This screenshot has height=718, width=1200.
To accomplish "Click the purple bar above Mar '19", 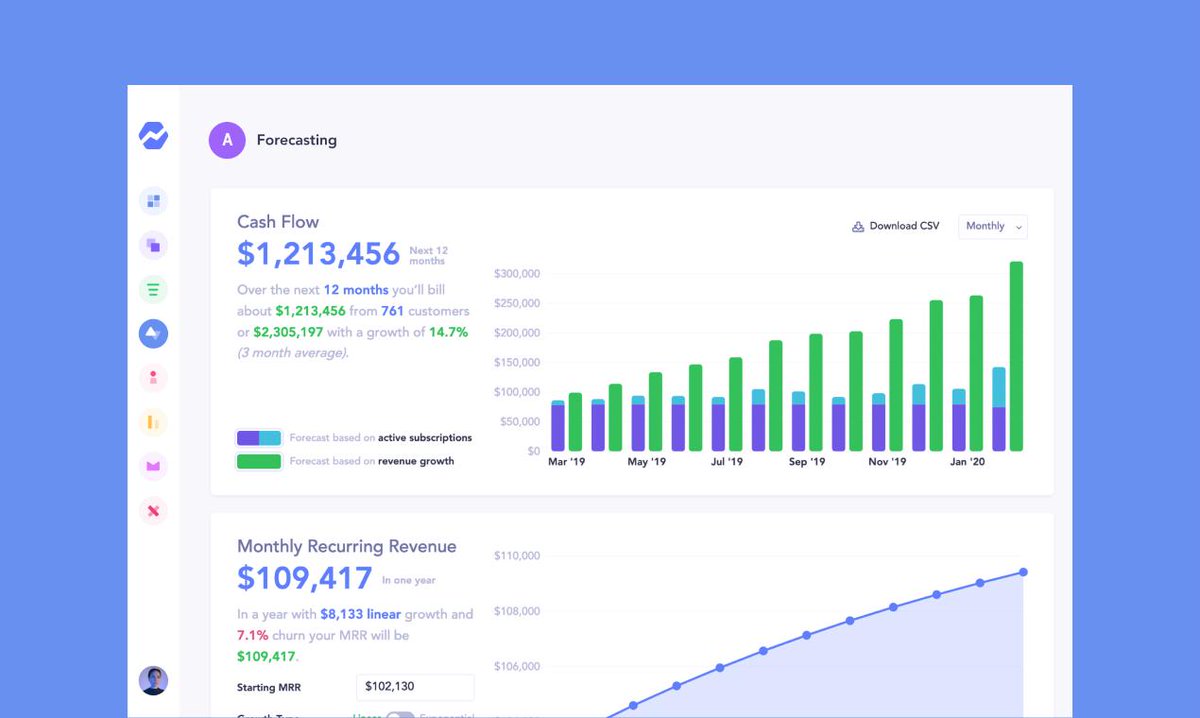I will point(558,426).
